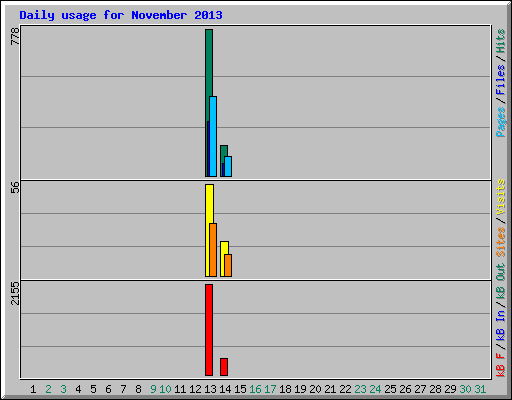This screenshot has height=400, width=512.
Task: Click the cyan Pages bar for day 14
Action: [228, 166]
